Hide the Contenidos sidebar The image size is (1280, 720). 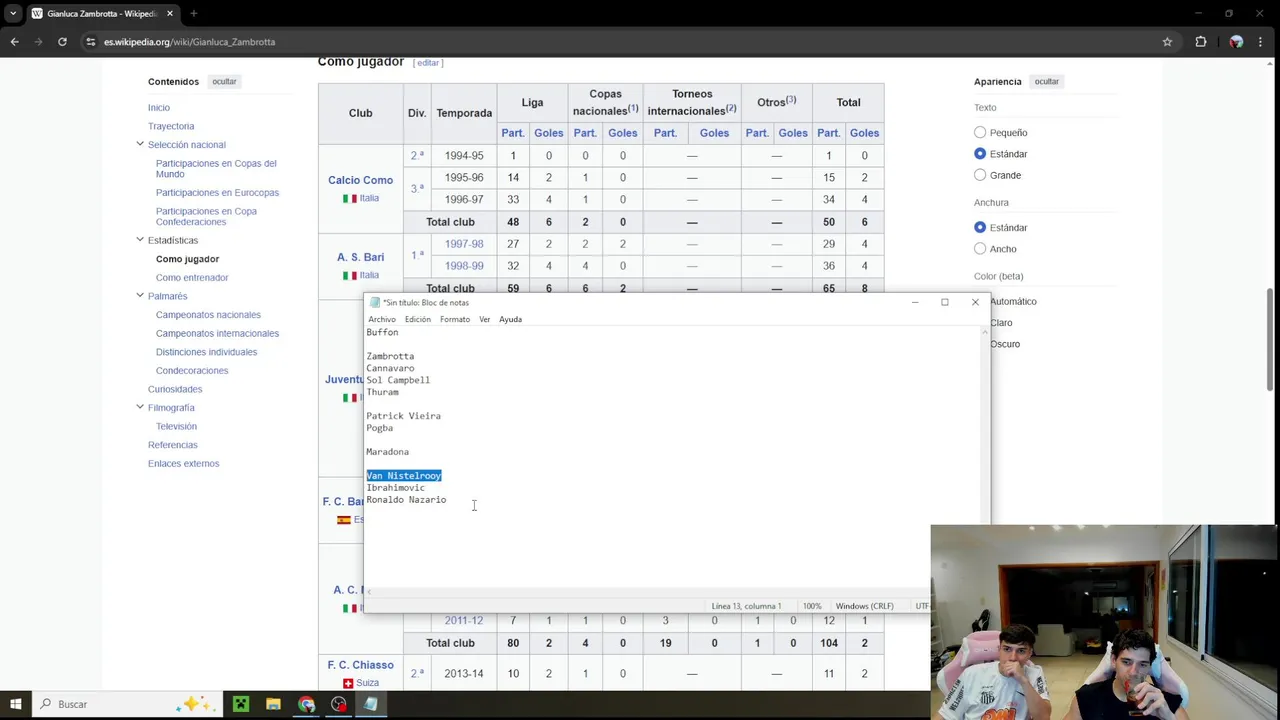(x=224, y=82)
